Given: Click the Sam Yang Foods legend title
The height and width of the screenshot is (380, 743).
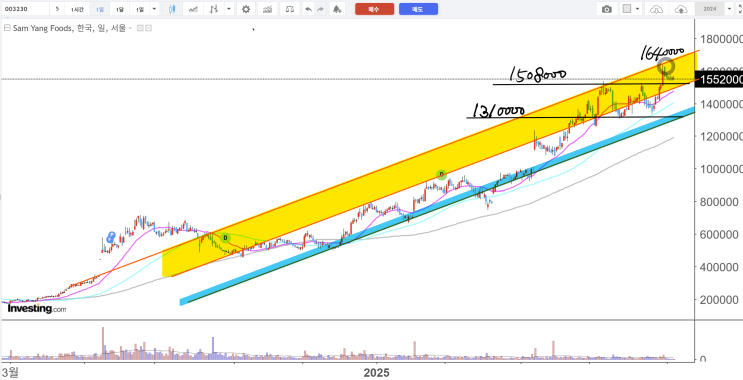Looking at the screenshot, I should 69,28.
